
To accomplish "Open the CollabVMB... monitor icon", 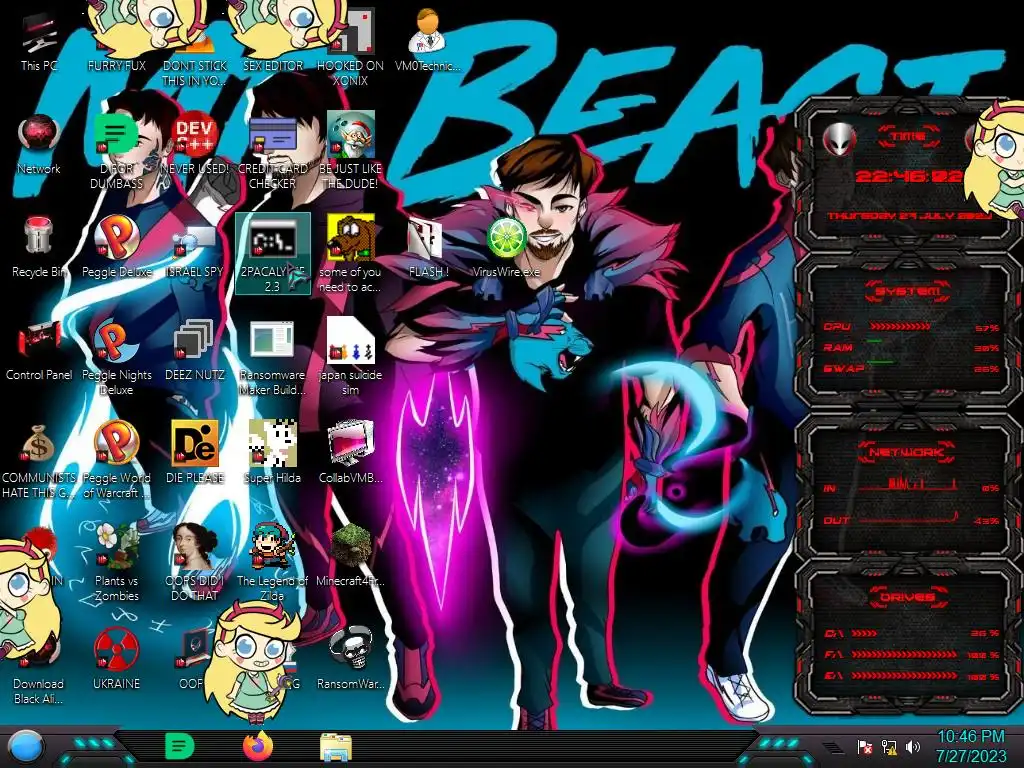I will [x=350, y=453].
